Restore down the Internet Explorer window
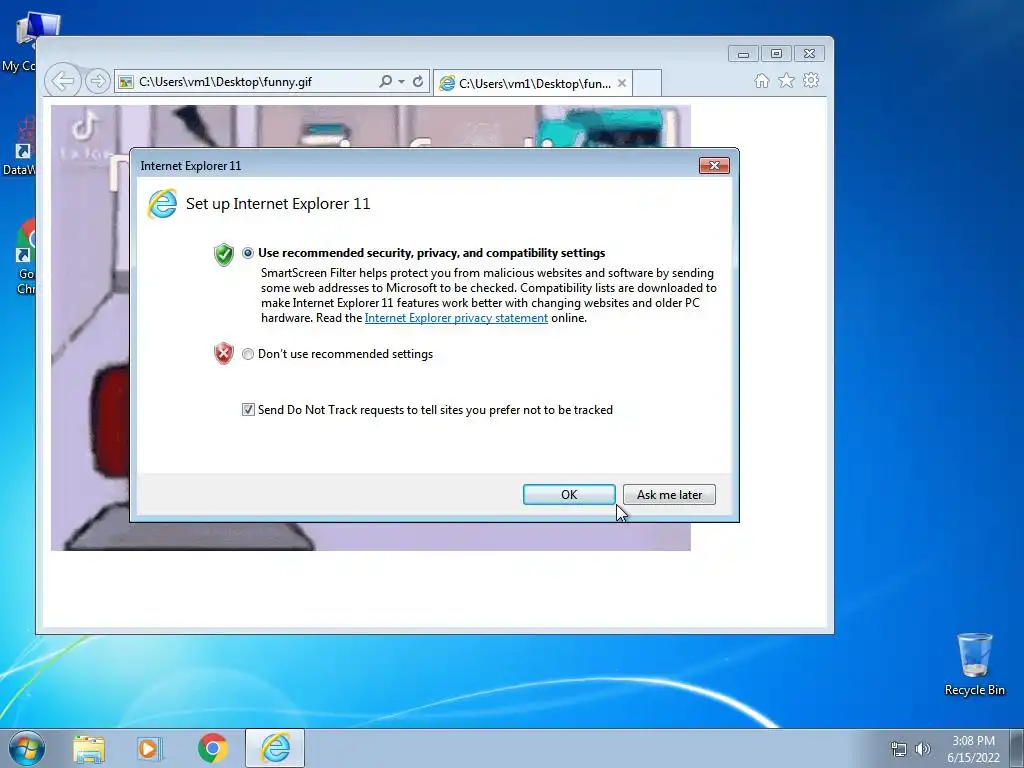This screenshot has width=1024, height=768. point(776,54)
